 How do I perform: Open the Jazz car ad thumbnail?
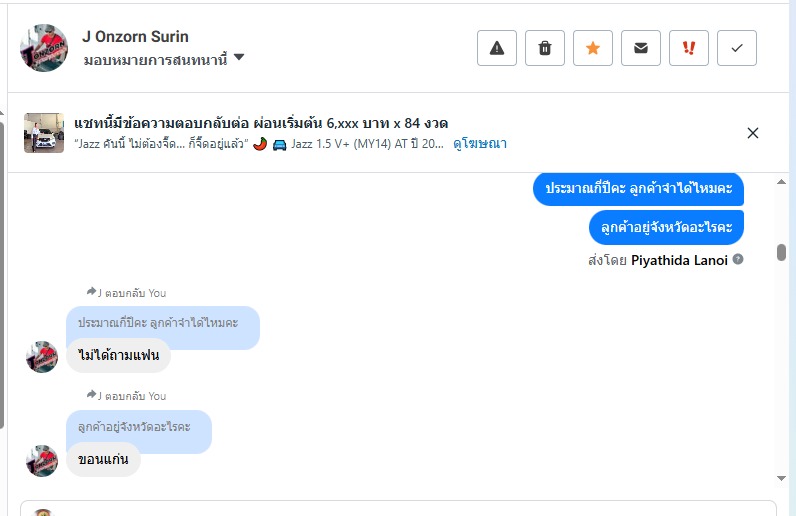(x=44, y=132)
